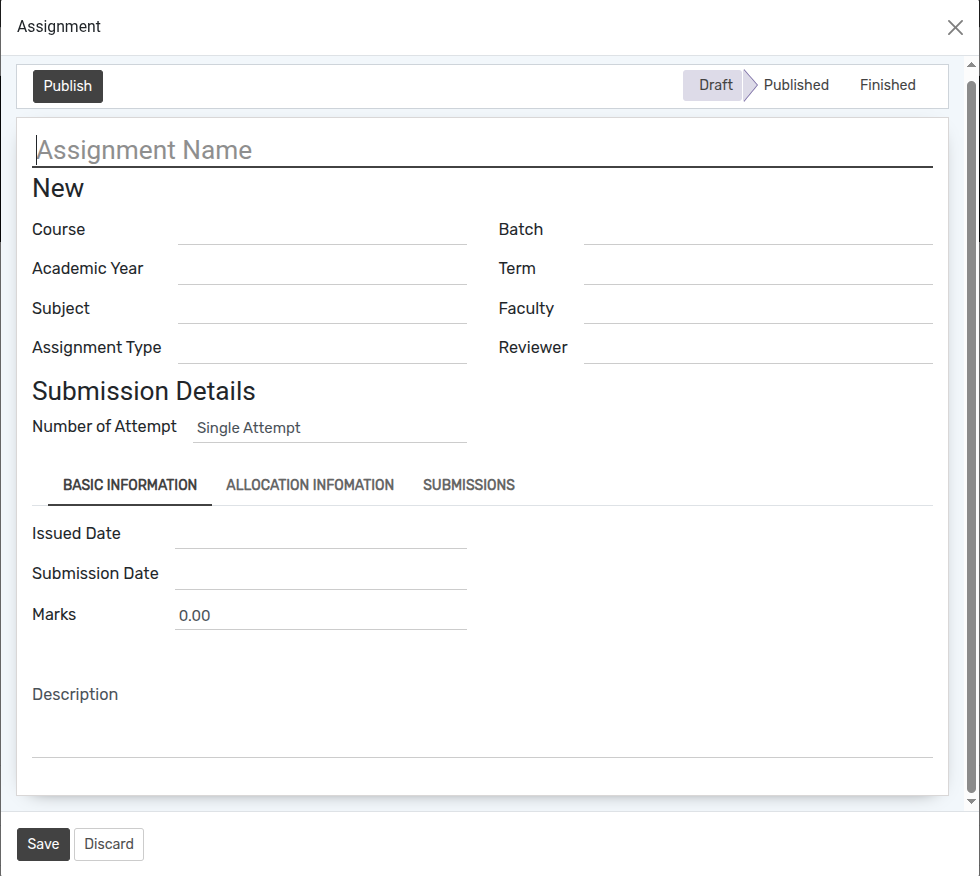Click the Course label
980x876 pixels.
(x=58, y=230)
